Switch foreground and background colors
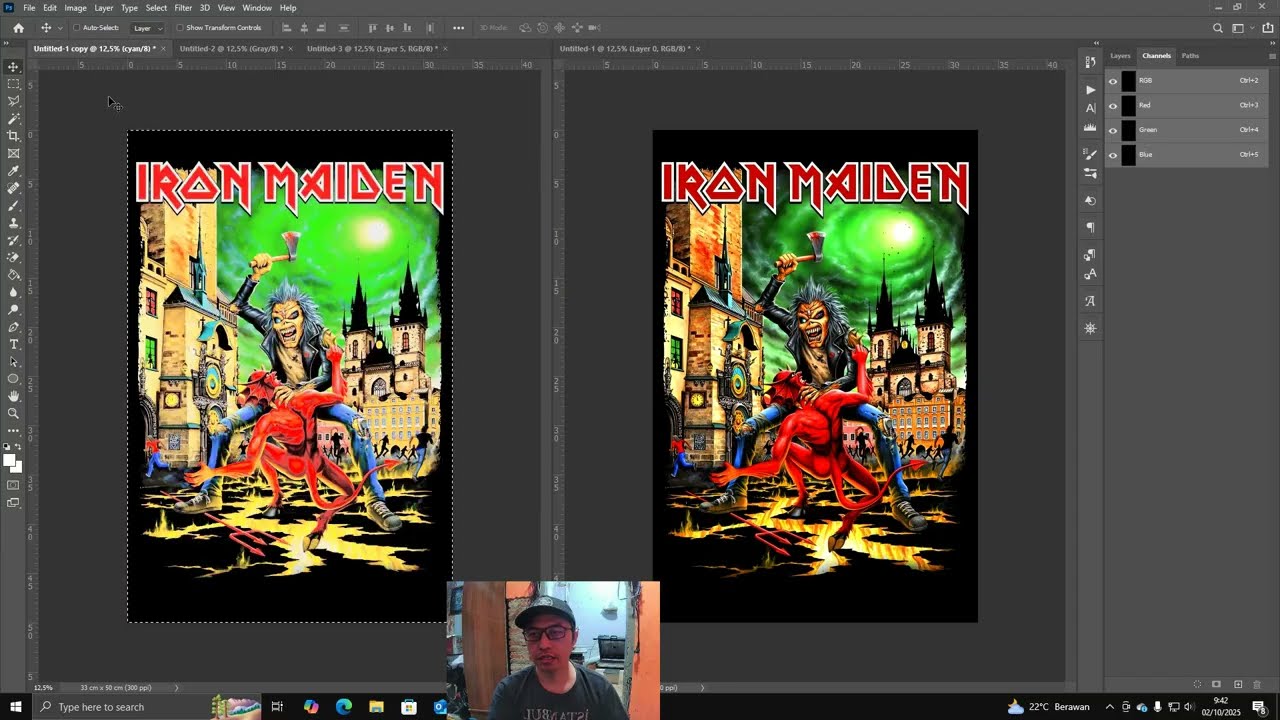Image resolution: width=1280 pixels, height=720 pixels. pos(19,448)
